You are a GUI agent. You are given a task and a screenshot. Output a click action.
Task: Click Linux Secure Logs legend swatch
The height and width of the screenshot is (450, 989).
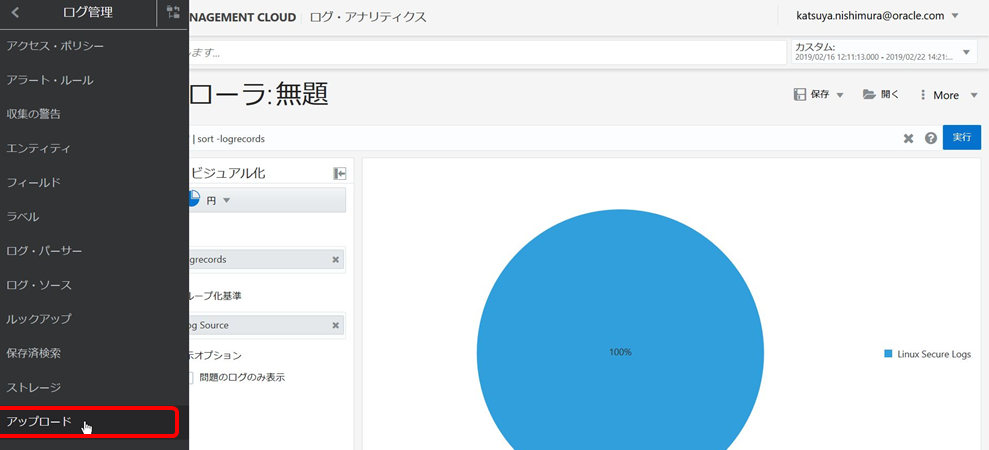click(x=888, y=354)
